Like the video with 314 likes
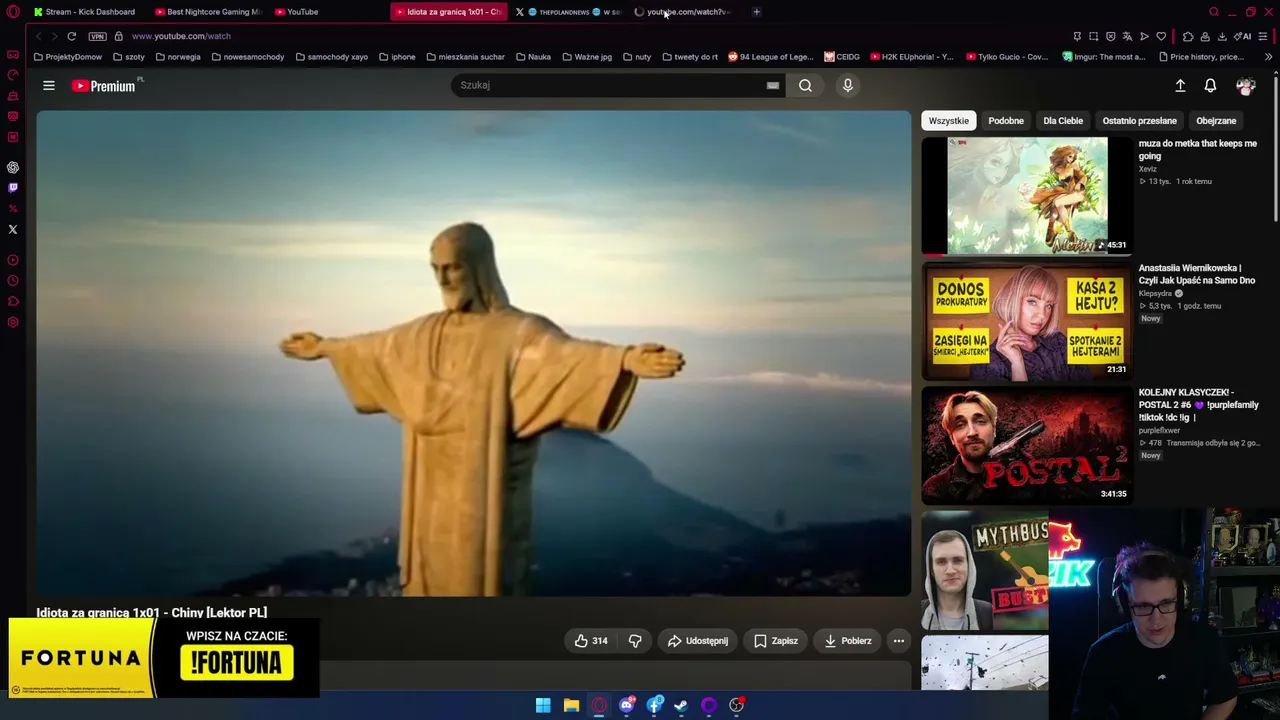 [591, 641]
